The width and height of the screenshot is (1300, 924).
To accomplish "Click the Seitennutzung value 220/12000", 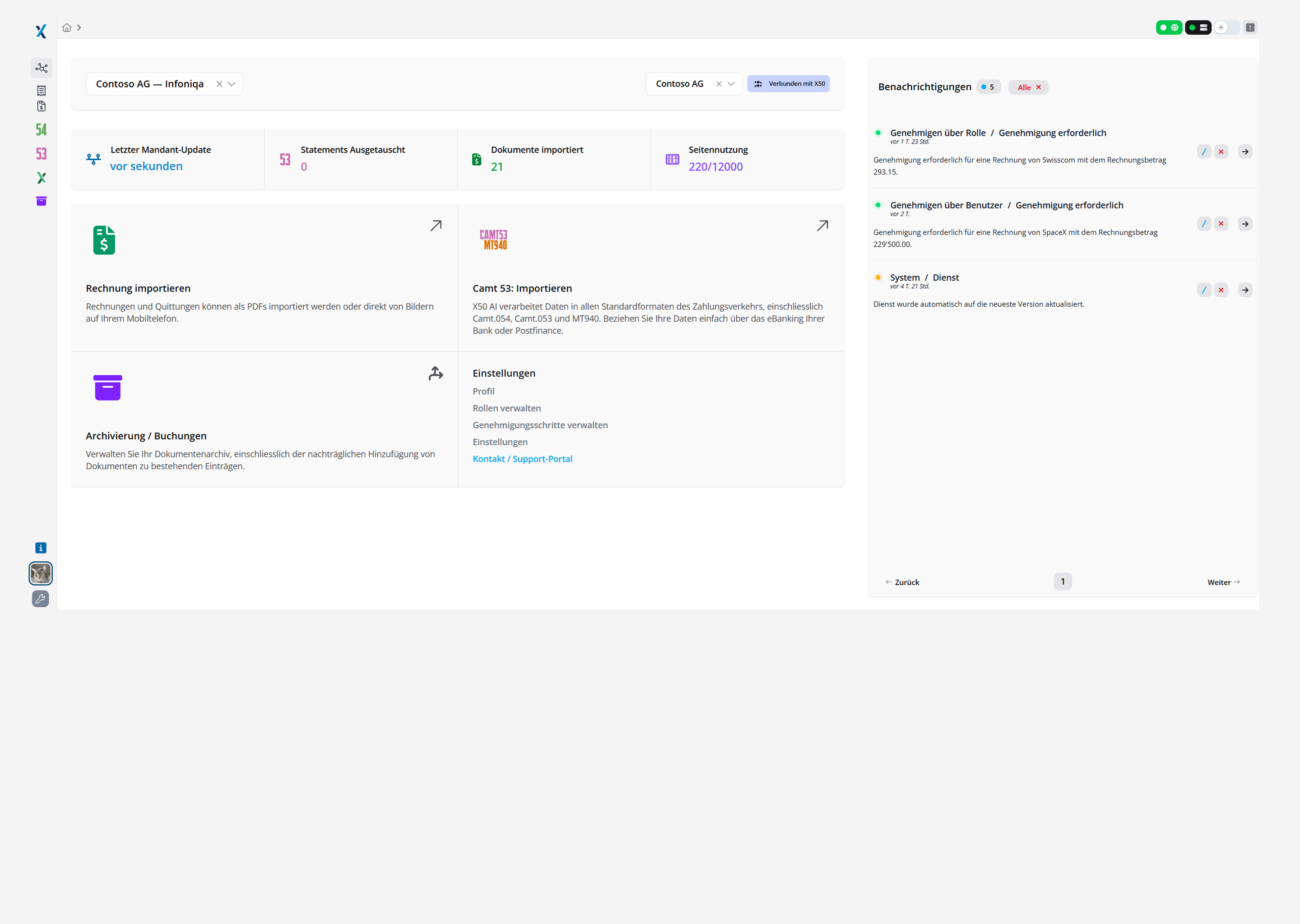I will click(x=715, y=166).
